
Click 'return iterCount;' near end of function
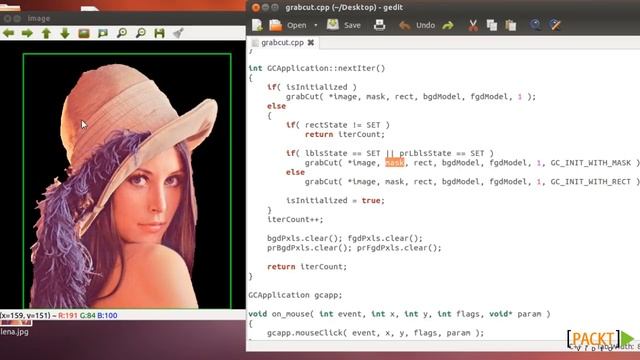(x=307, y=267)
